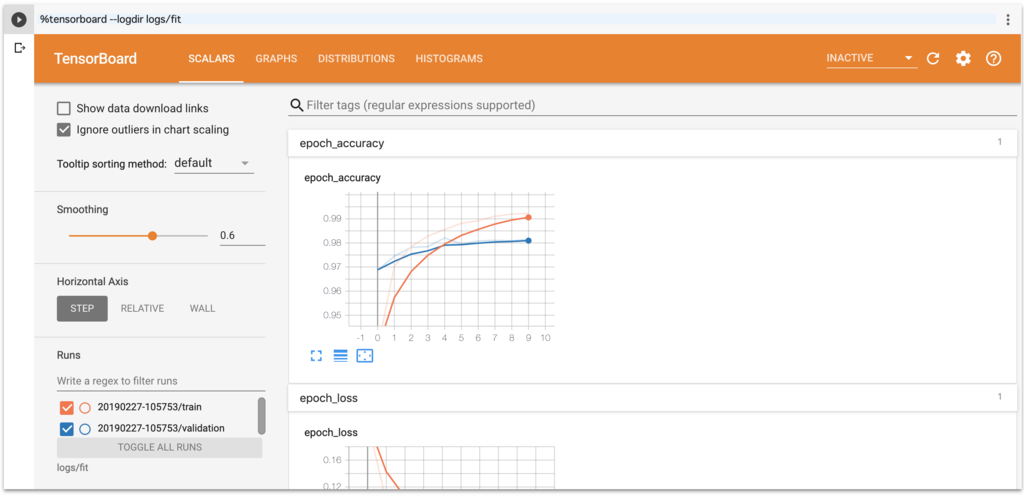Fit epoch_accuracy chart domain to data
Viewport: 1024px width, 496px height.
click(x=364, y=356)
